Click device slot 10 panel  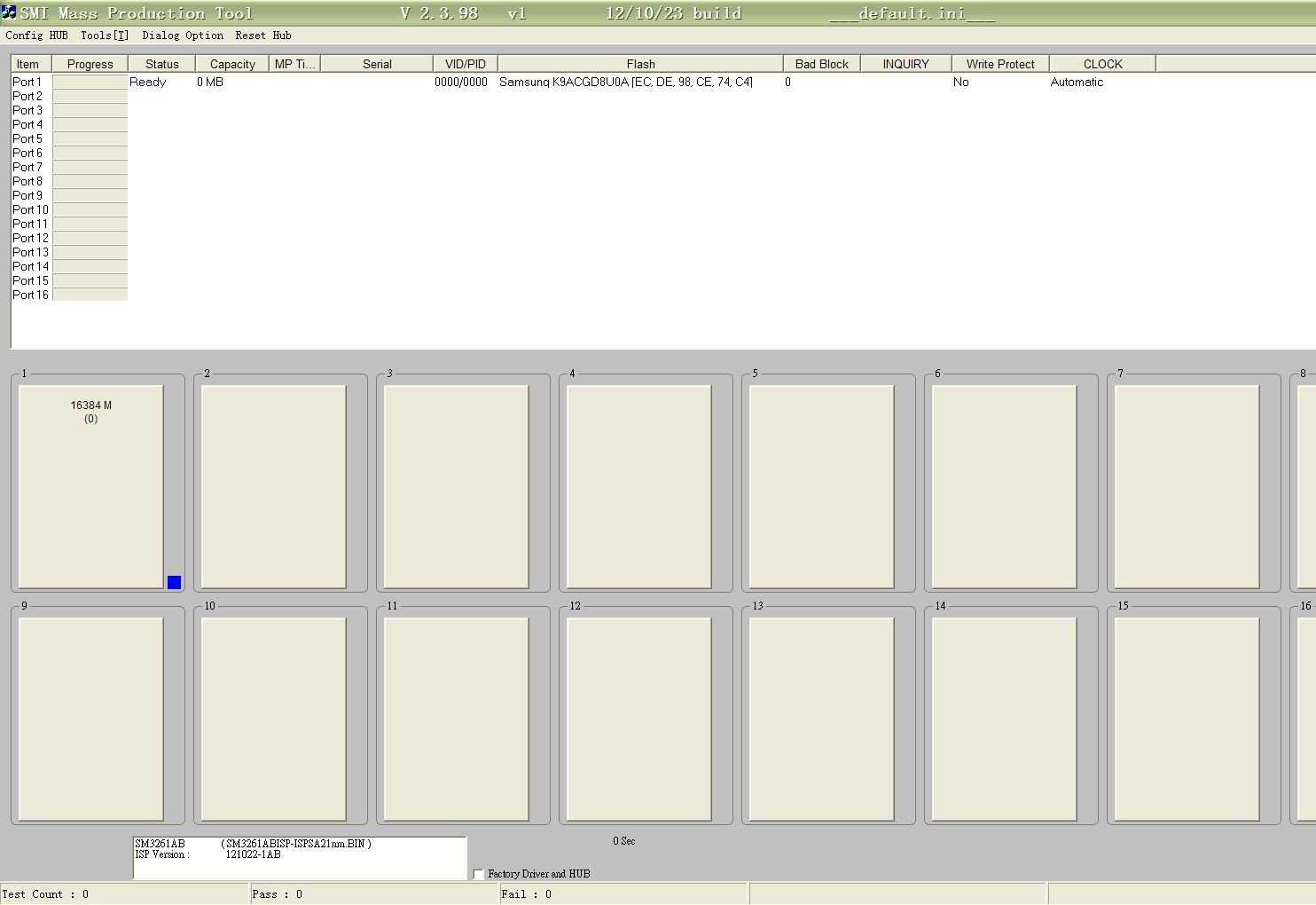pyautogui.click(x=273, y=719)
